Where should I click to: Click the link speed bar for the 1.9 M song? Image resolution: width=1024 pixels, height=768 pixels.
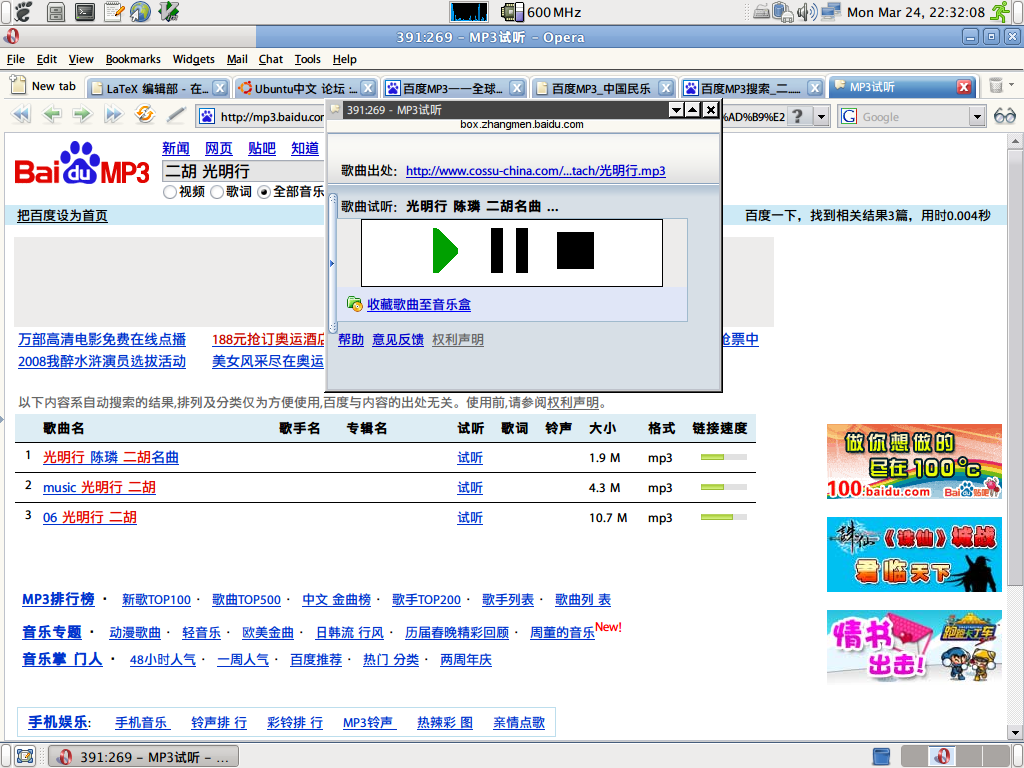pyautogui.click(x=724, y=457)
